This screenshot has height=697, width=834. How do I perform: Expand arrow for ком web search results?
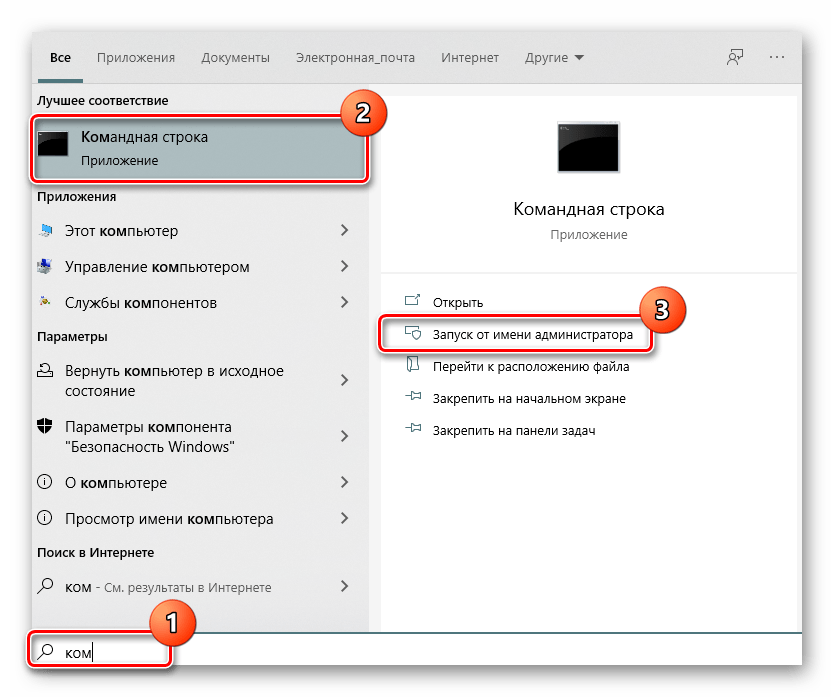[x=344, y=587]
